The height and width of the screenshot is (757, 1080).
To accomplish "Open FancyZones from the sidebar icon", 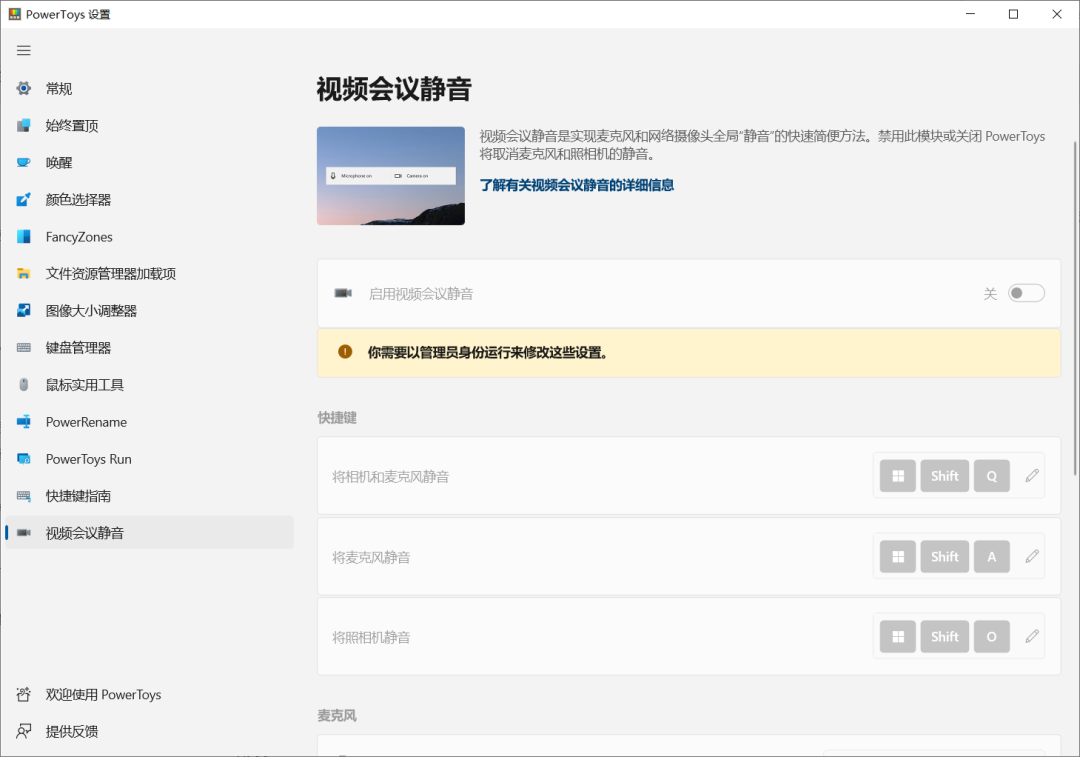I will click(24, 237).
